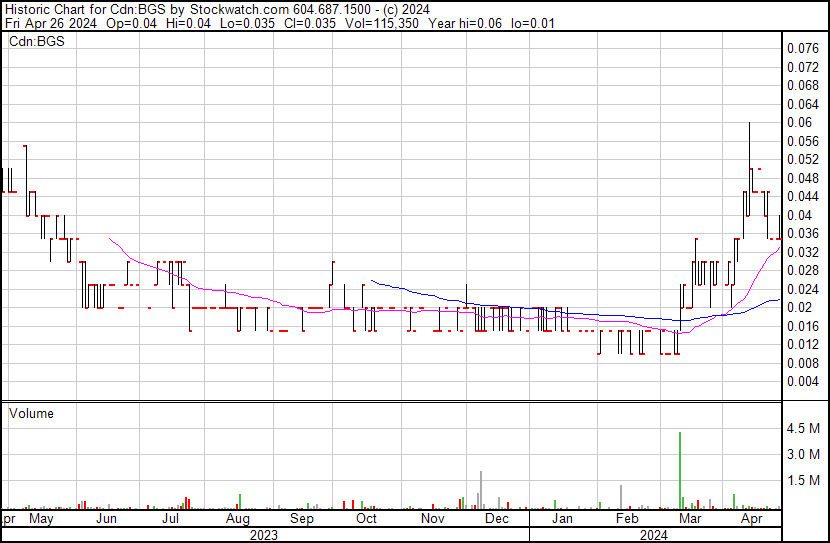Click the 0.036 price axis label
The height and width of the screenshot is (543, 830).
click(x=803, y=233)
